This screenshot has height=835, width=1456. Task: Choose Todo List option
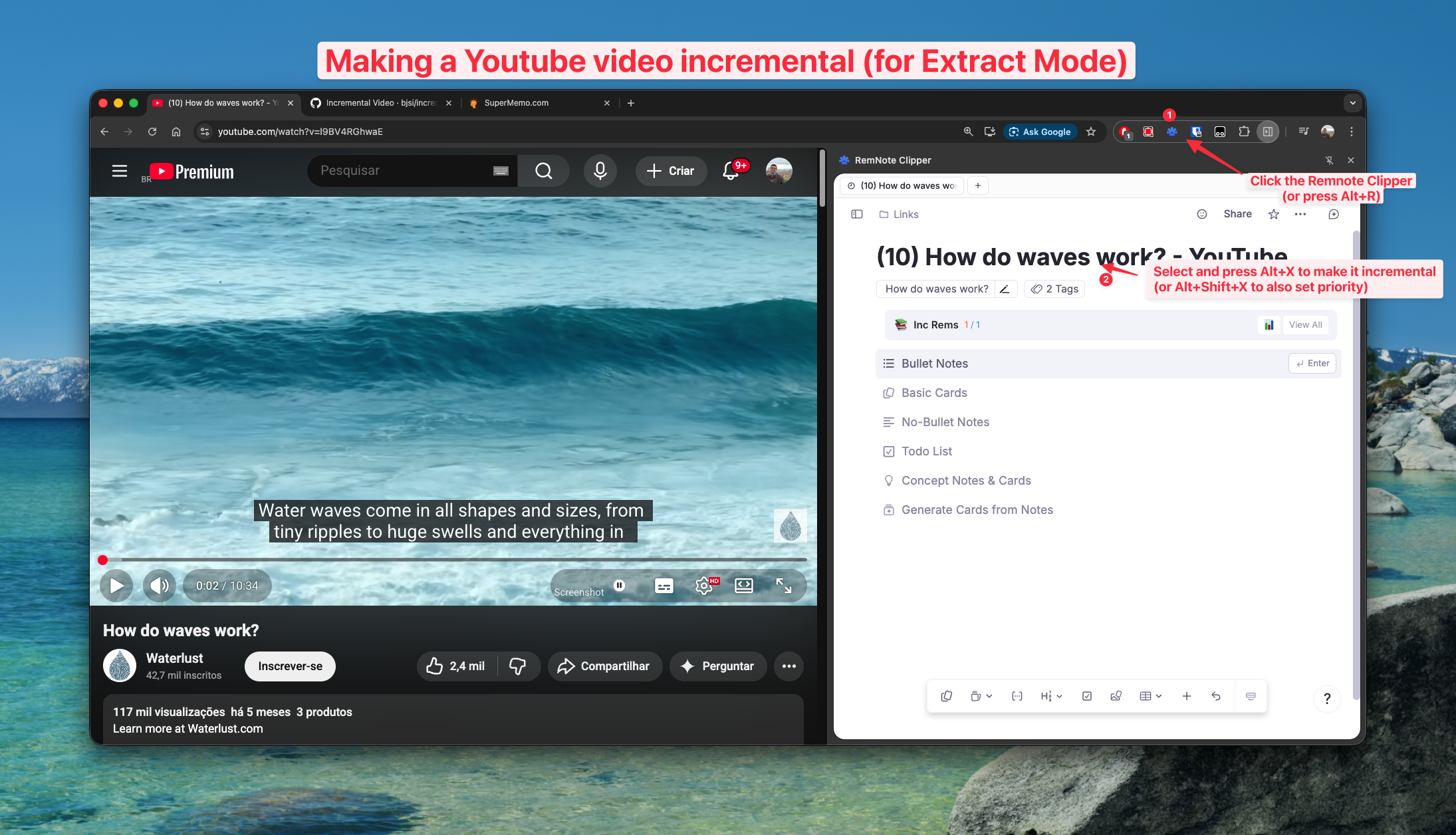tap(1108, 451)
